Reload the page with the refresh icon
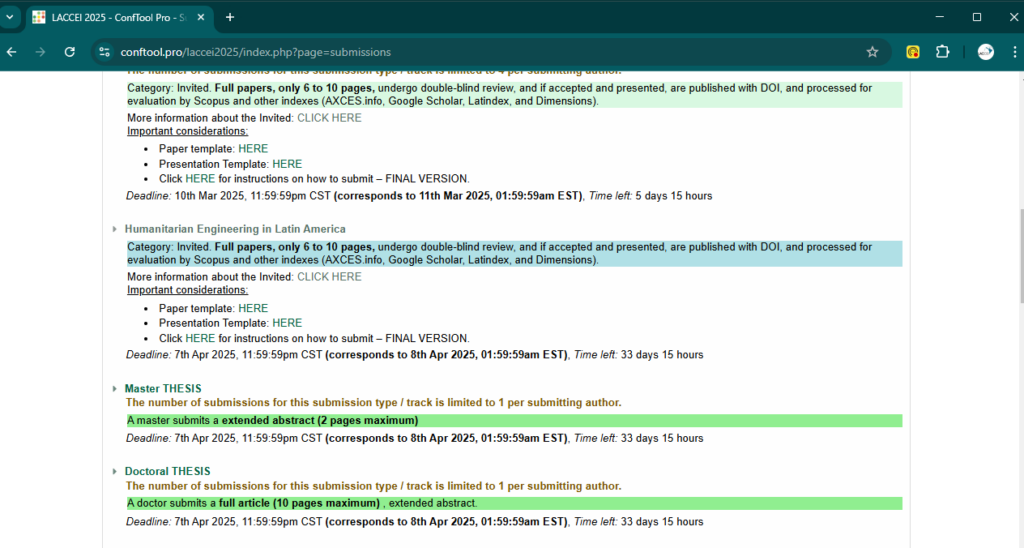 pyautogui.click(x=69, y=52)
